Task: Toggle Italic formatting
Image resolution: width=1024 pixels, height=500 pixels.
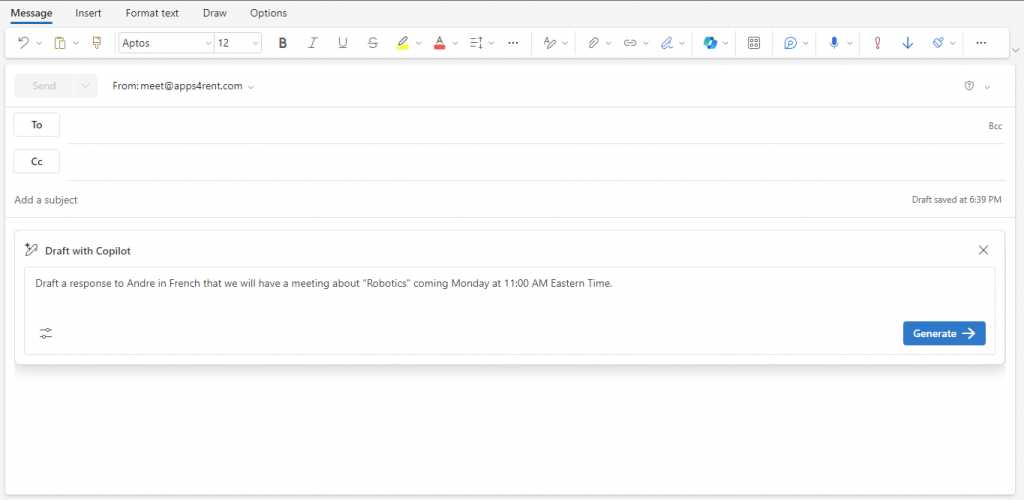Action: coord(313,43)
